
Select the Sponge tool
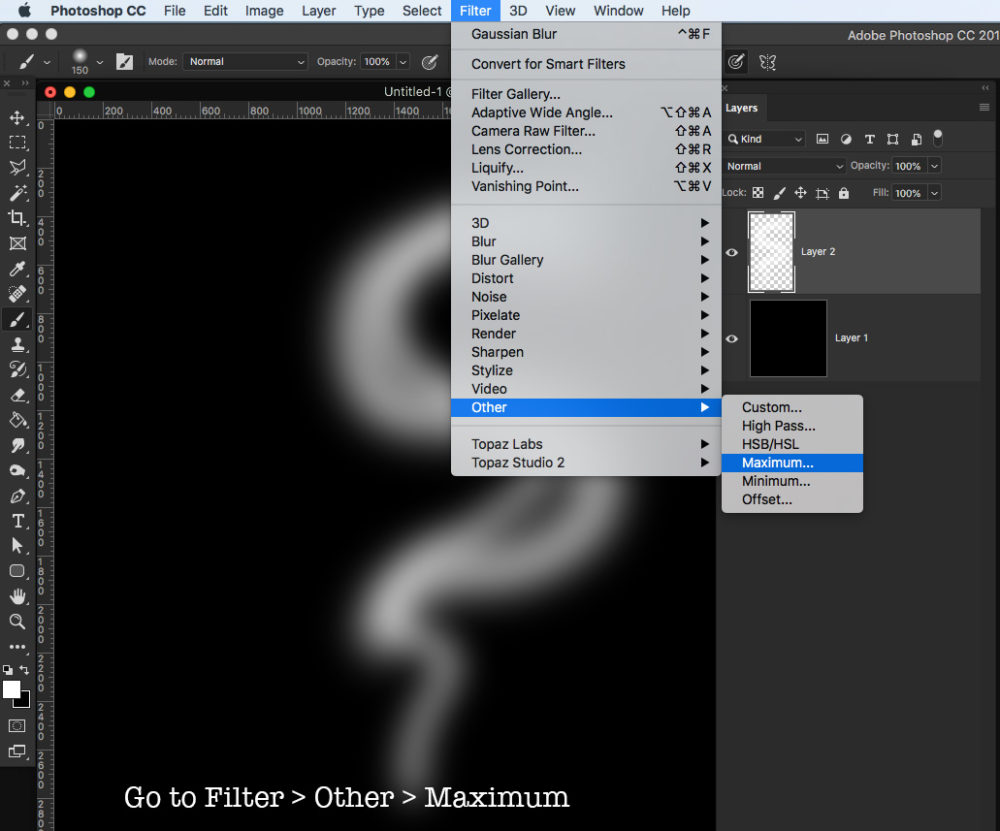17,470
